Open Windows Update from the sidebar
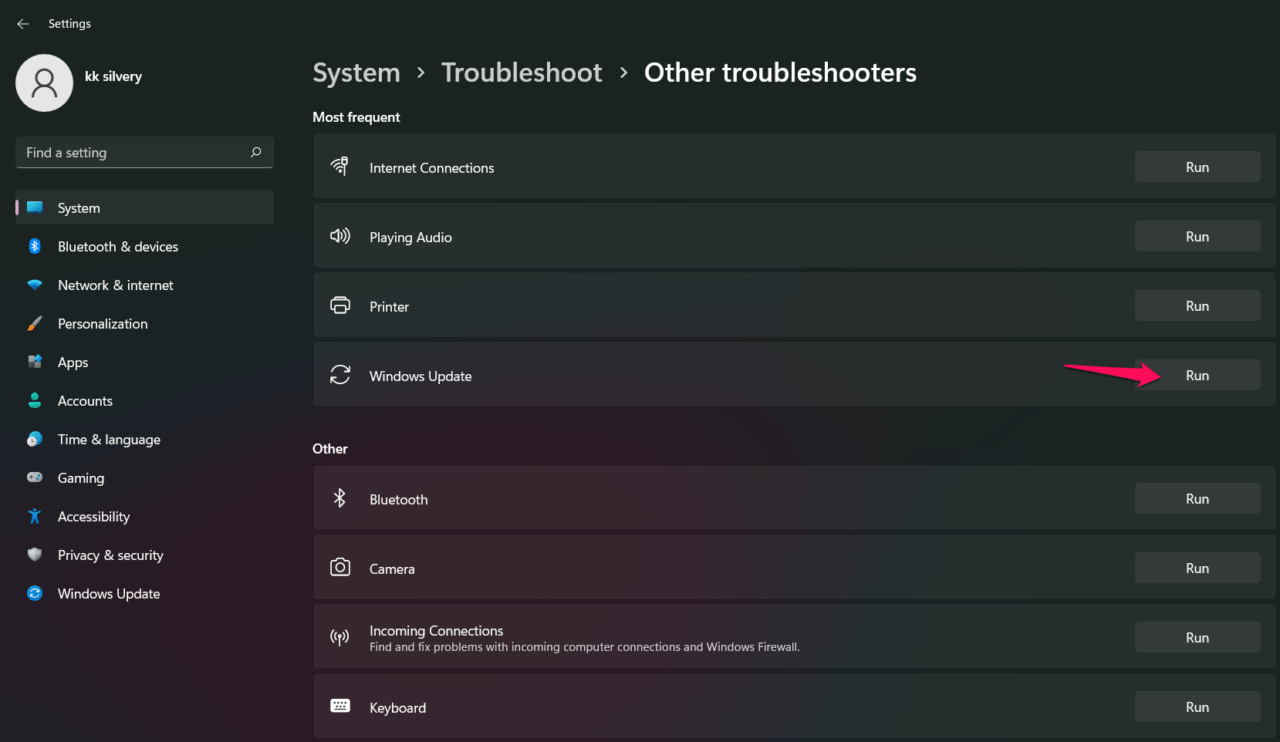The image size is (1280, 742). tap(108, 594)
